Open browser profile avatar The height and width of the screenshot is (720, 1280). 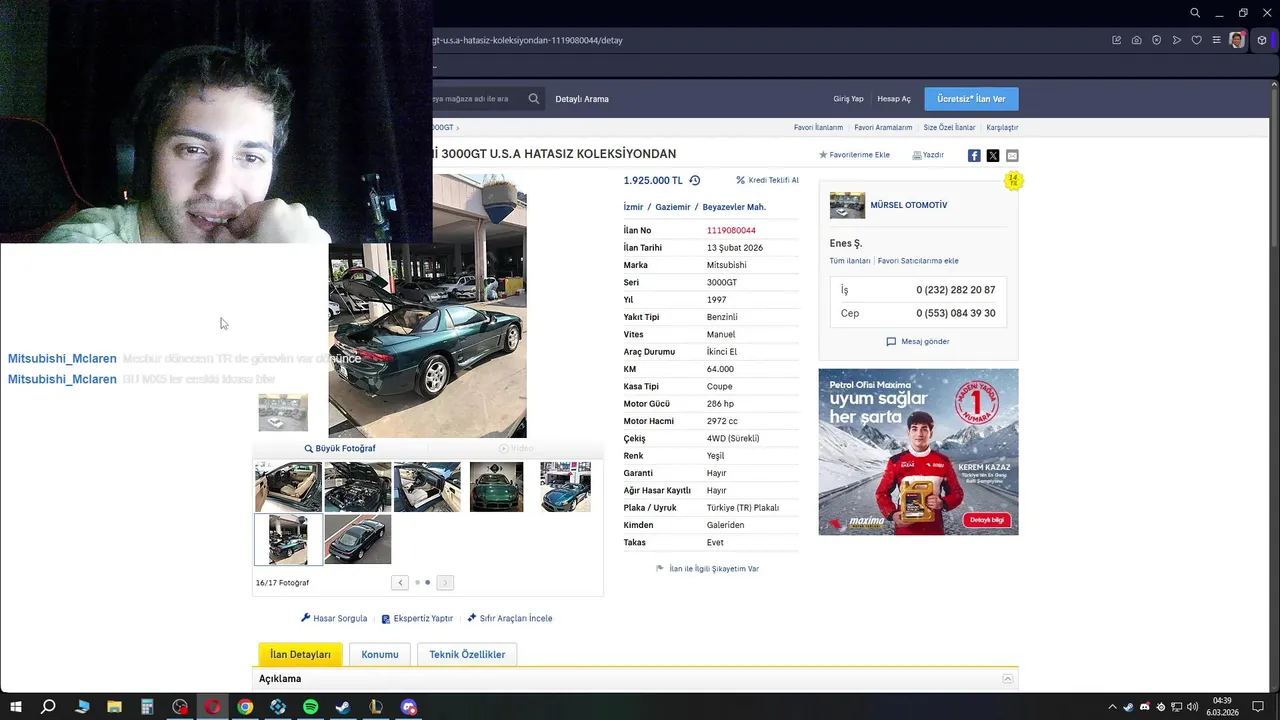click(1237, 40)
